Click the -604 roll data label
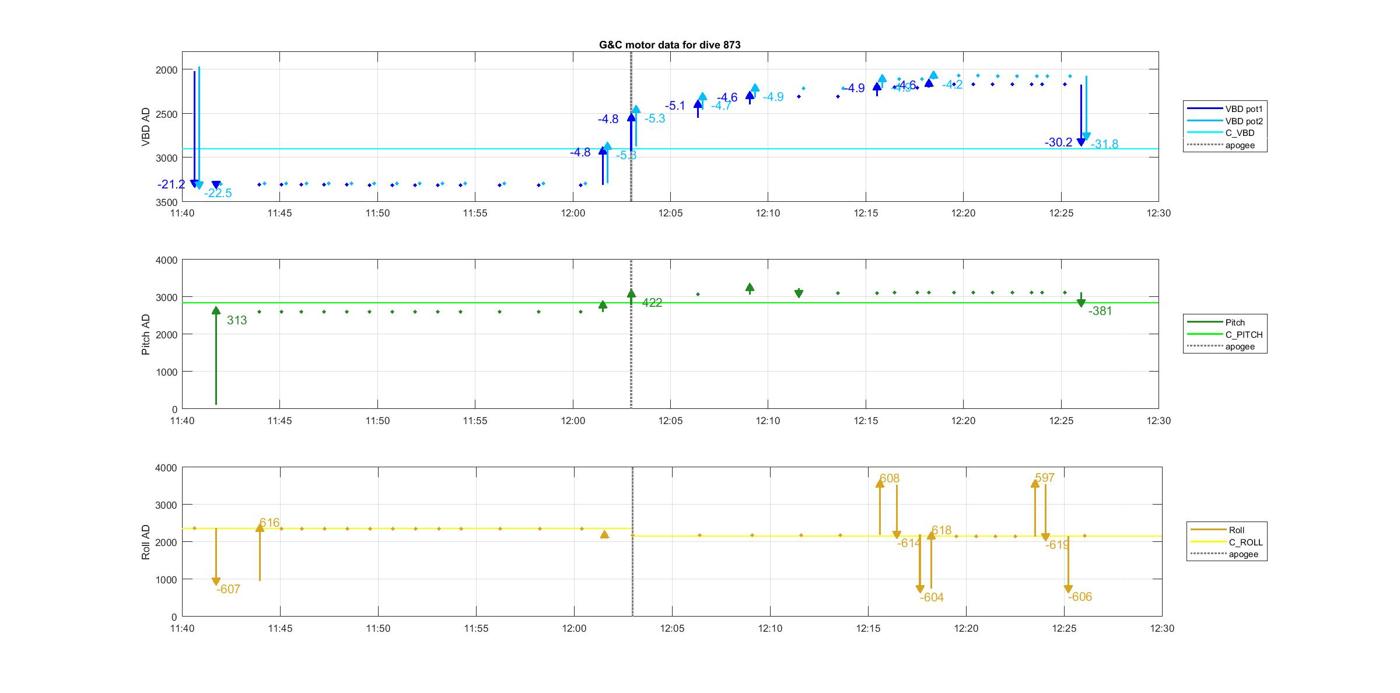1400x693 pixels. pyautogui.click(x=931, y=597)
